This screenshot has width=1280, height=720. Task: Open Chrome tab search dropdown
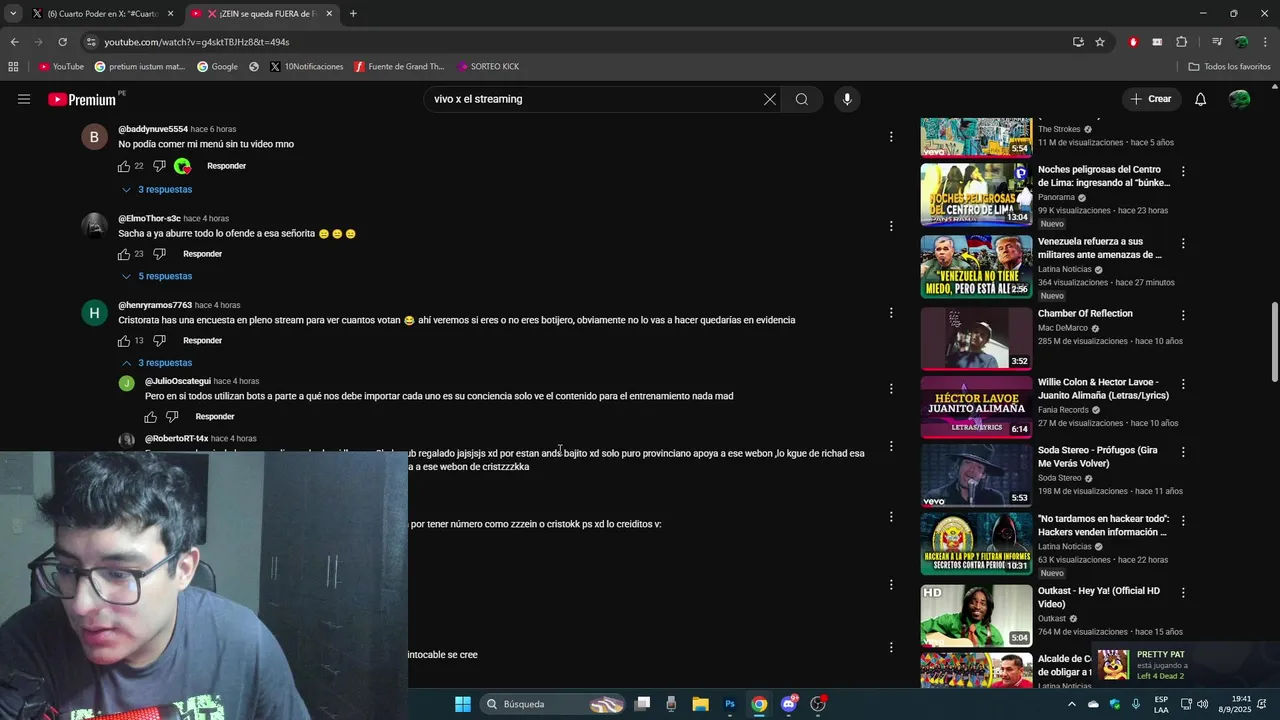click(13, 13)
